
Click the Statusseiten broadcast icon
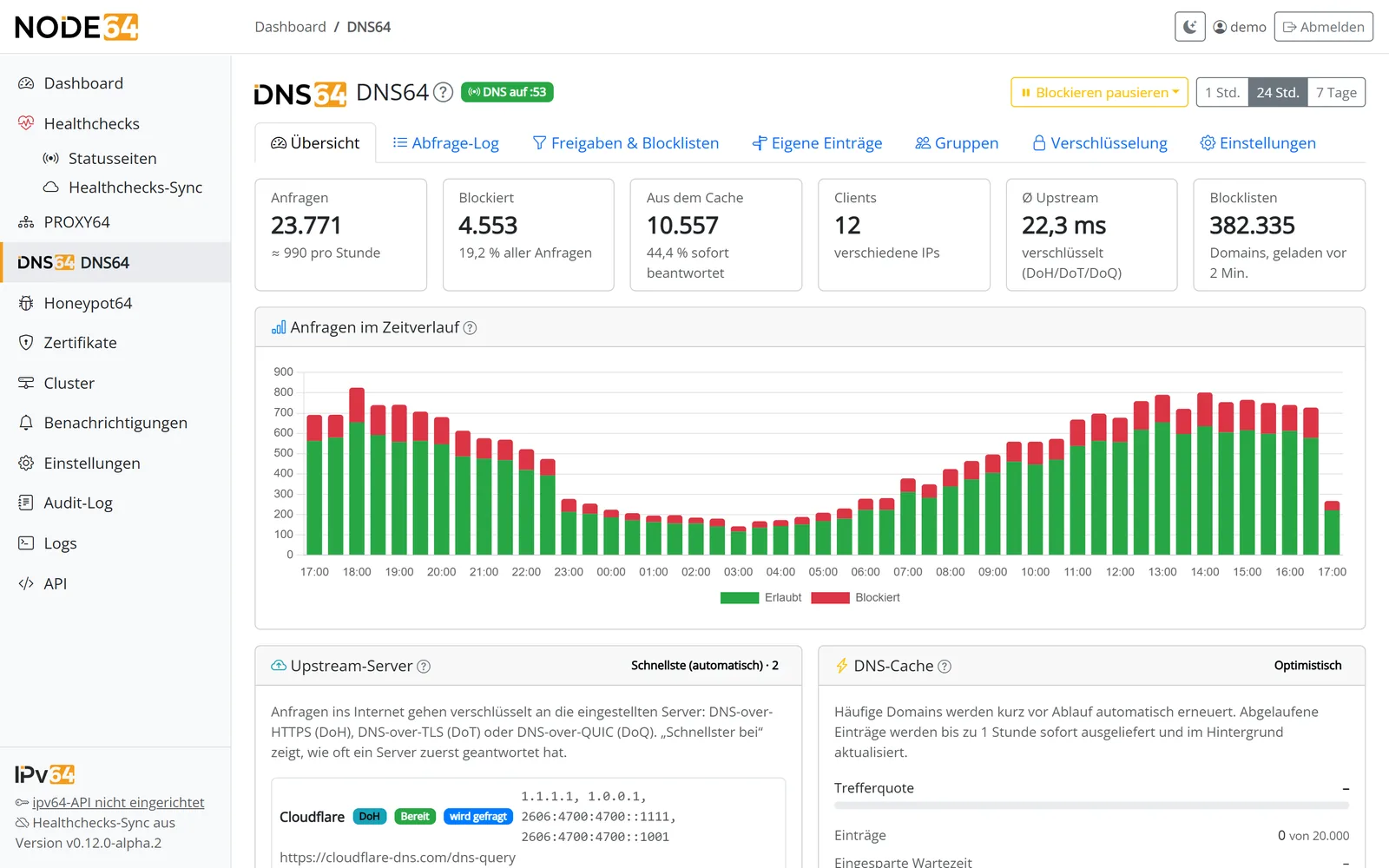(51, 159)
